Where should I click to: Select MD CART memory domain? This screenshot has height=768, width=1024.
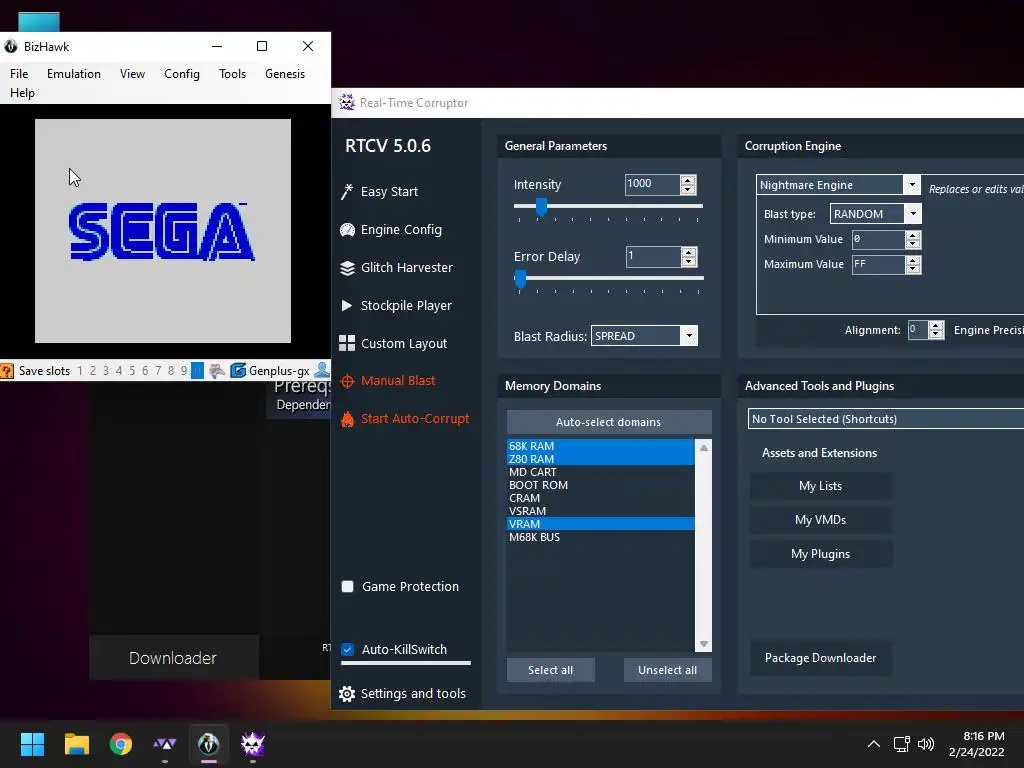pos(600,472)
